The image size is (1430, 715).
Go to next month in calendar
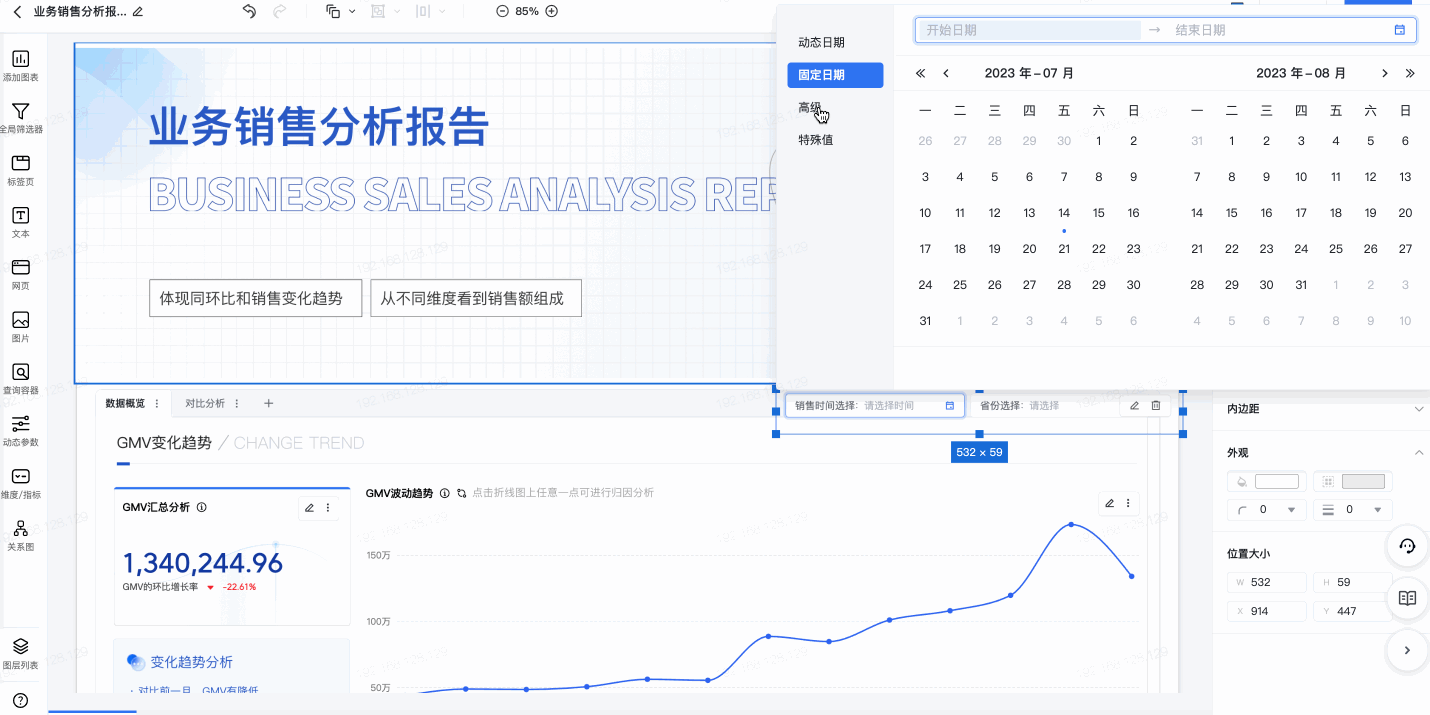1384,73
